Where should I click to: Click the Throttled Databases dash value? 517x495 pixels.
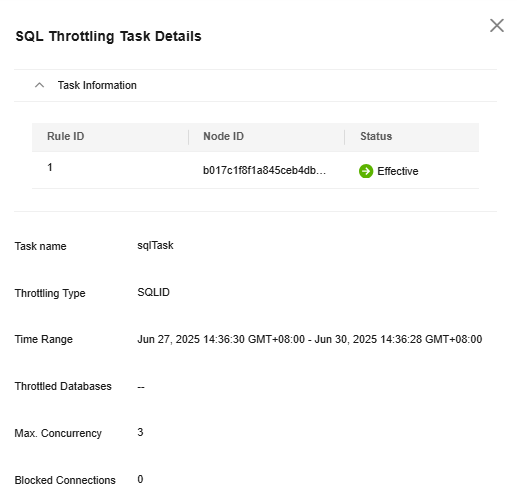click(x=141, y=387)
